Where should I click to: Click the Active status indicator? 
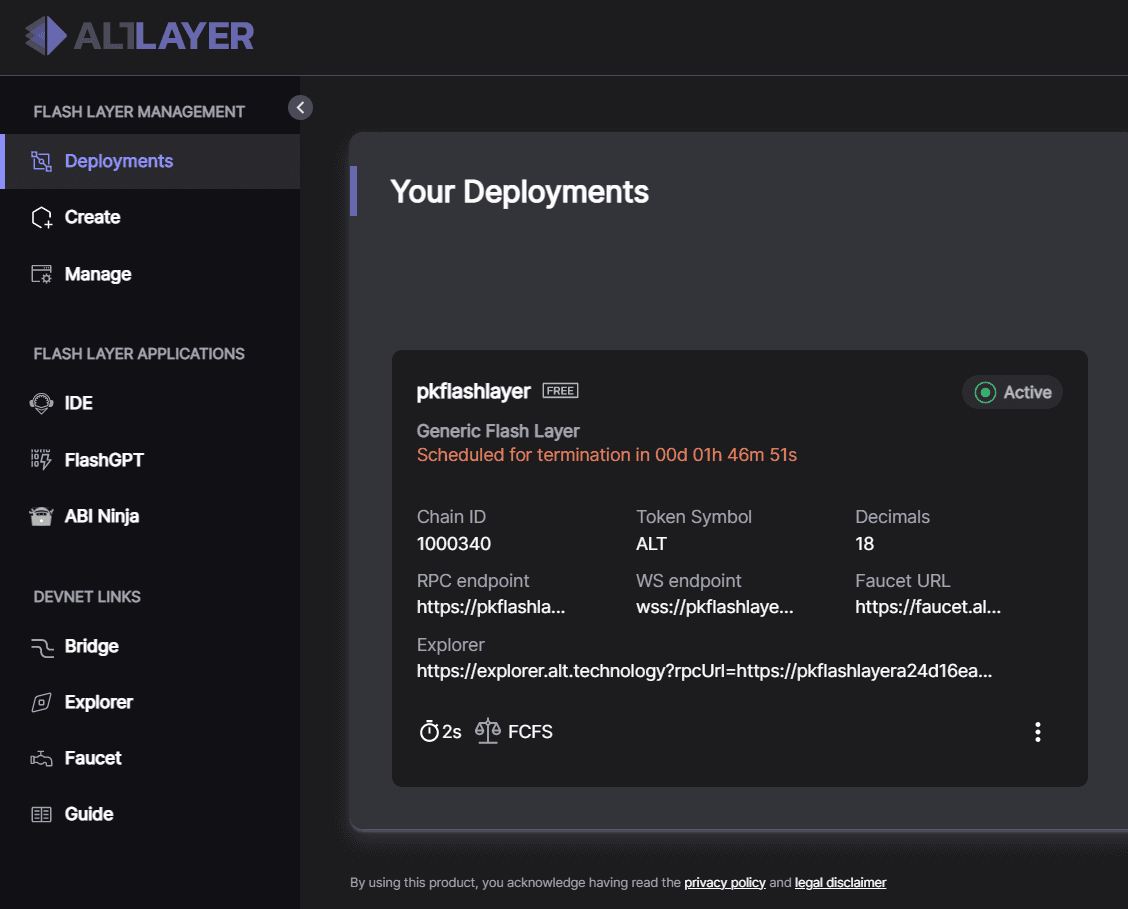(1012, 392)
